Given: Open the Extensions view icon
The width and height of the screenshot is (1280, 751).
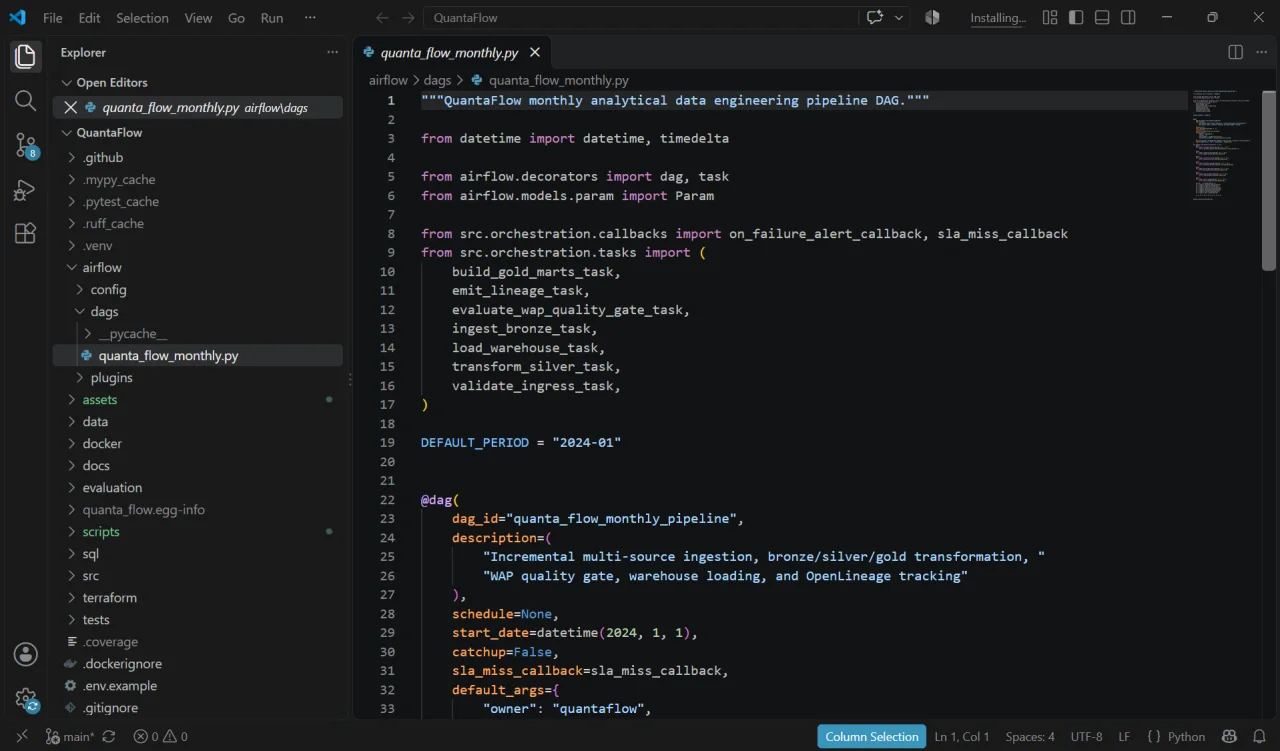Looking at the screenshot, I should (x=25, y=234).
